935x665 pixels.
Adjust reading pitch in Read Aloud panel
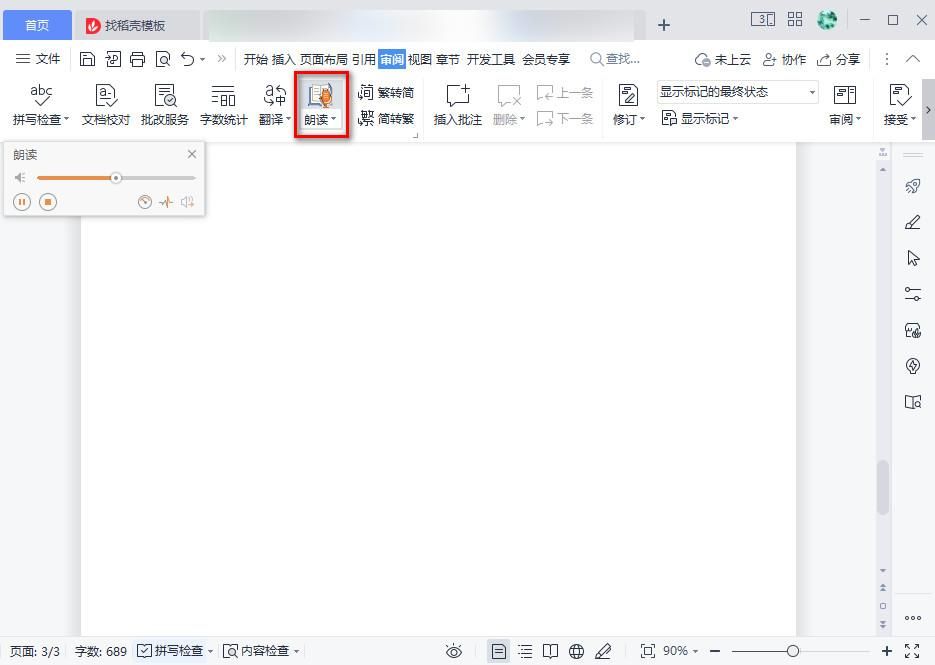(166, 202)
